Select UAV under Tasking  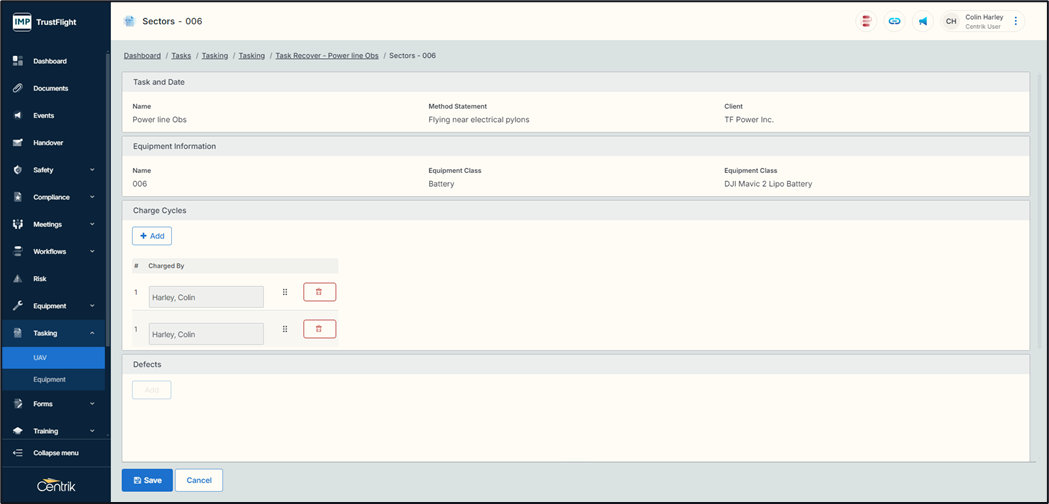40,357
